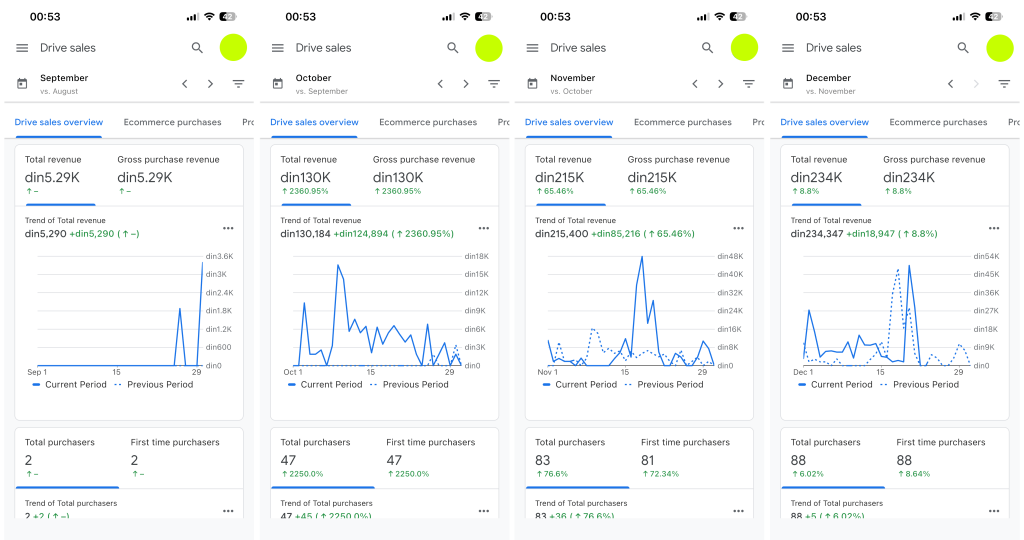Screen dimensions: 1024x540
Task: Open the three-dot menu on September's revenue trend
Action: tap(228, 228)
